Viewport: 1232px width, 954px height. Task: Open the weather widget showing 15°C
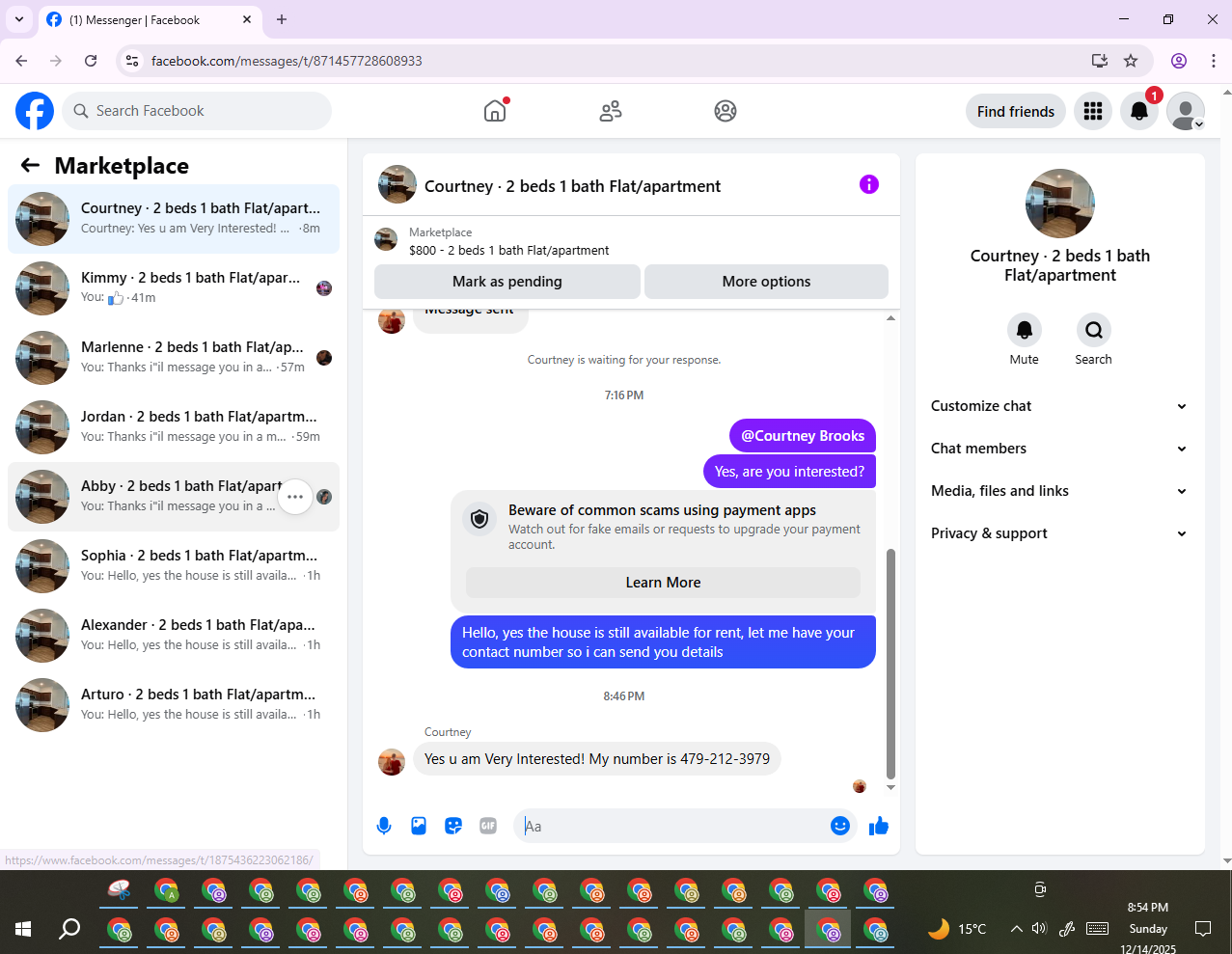coord(957,929)
